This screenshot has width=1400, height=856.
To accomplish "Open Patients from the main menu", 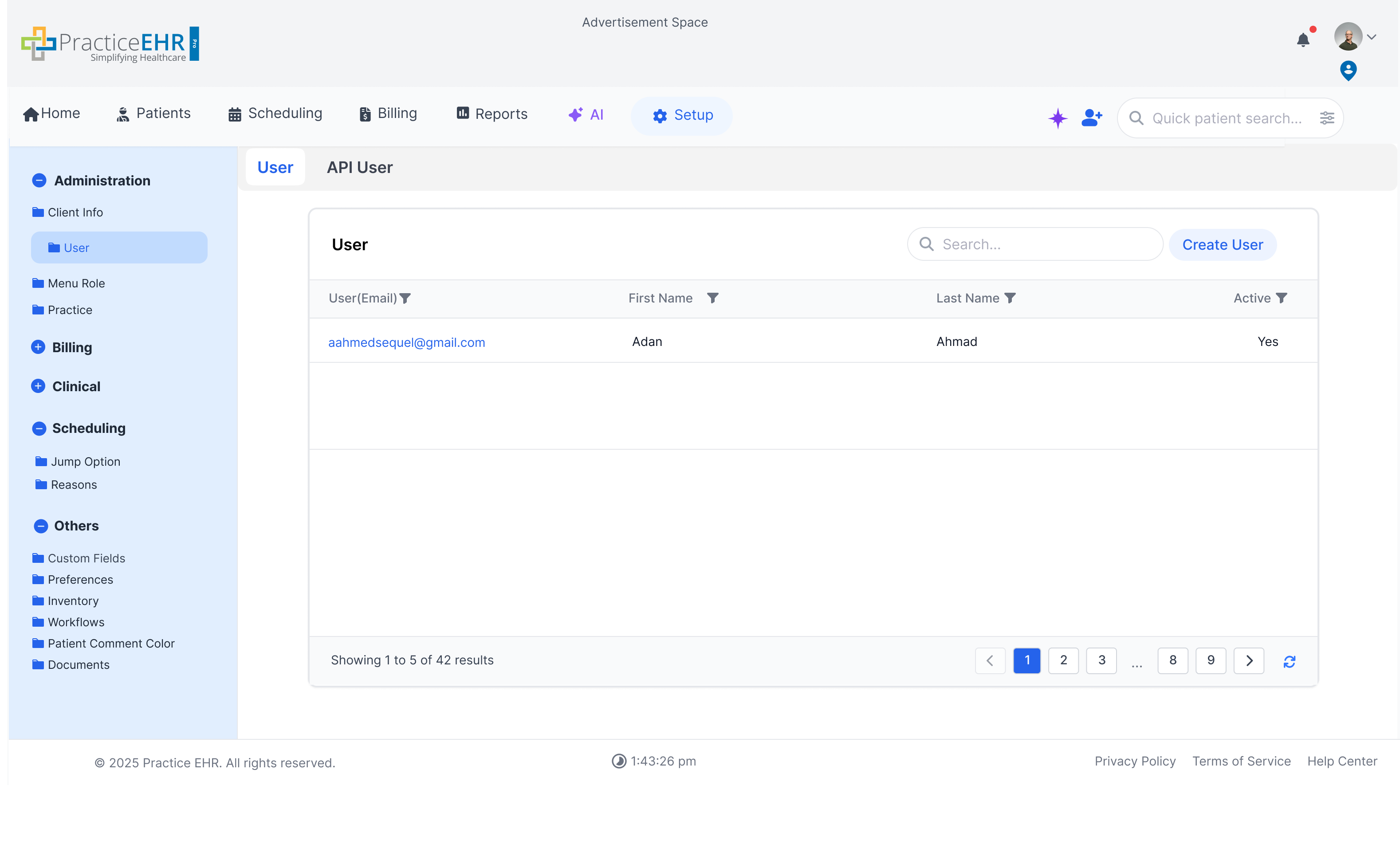I will tap(153, 114).
